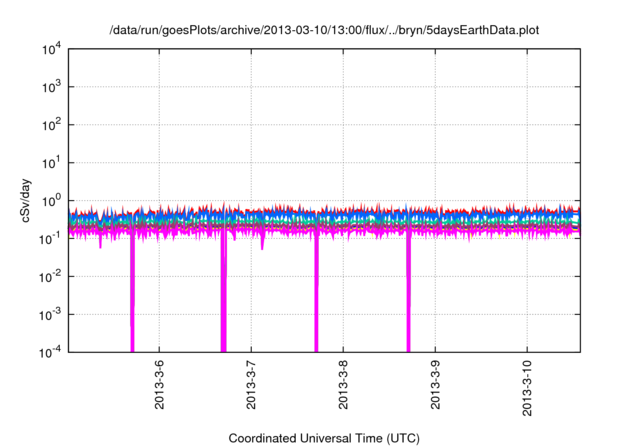The image size is (640, 448).
Task: Click the 10^-3 y-axis tick label
Action: pos(51,315)
